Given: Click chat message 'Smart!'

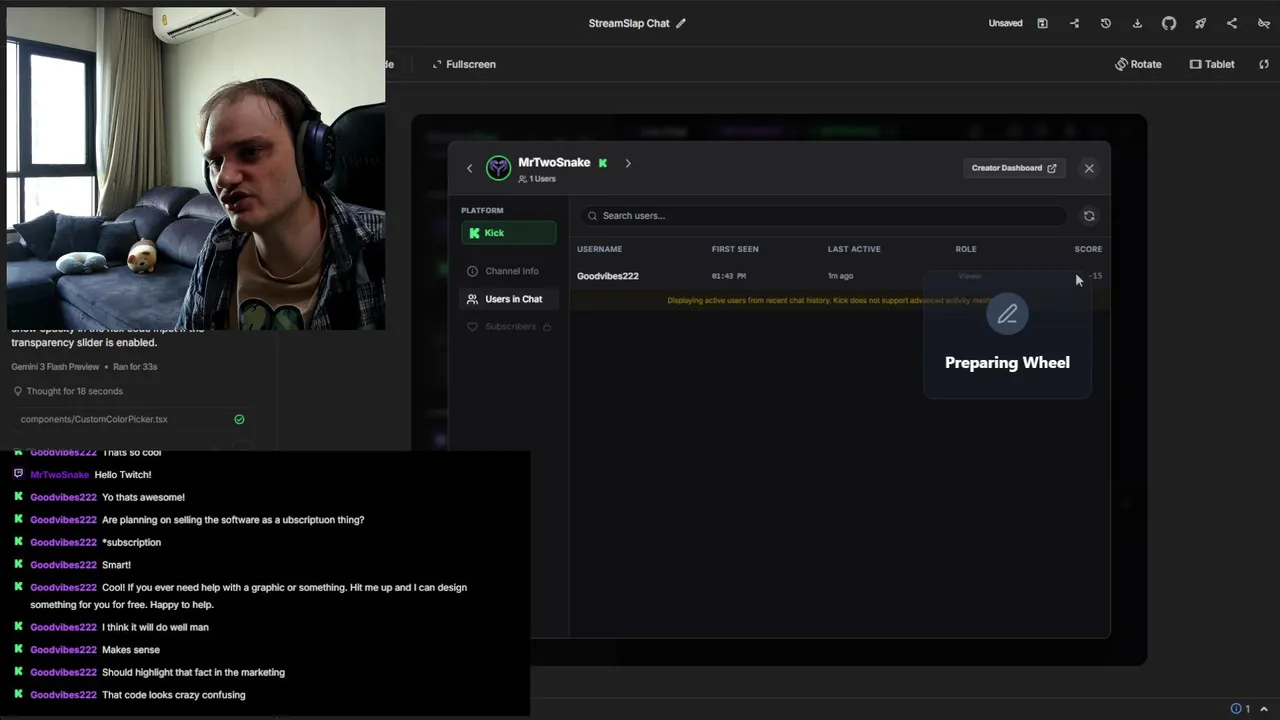Looking at the screenshot, I should (116, 565).
